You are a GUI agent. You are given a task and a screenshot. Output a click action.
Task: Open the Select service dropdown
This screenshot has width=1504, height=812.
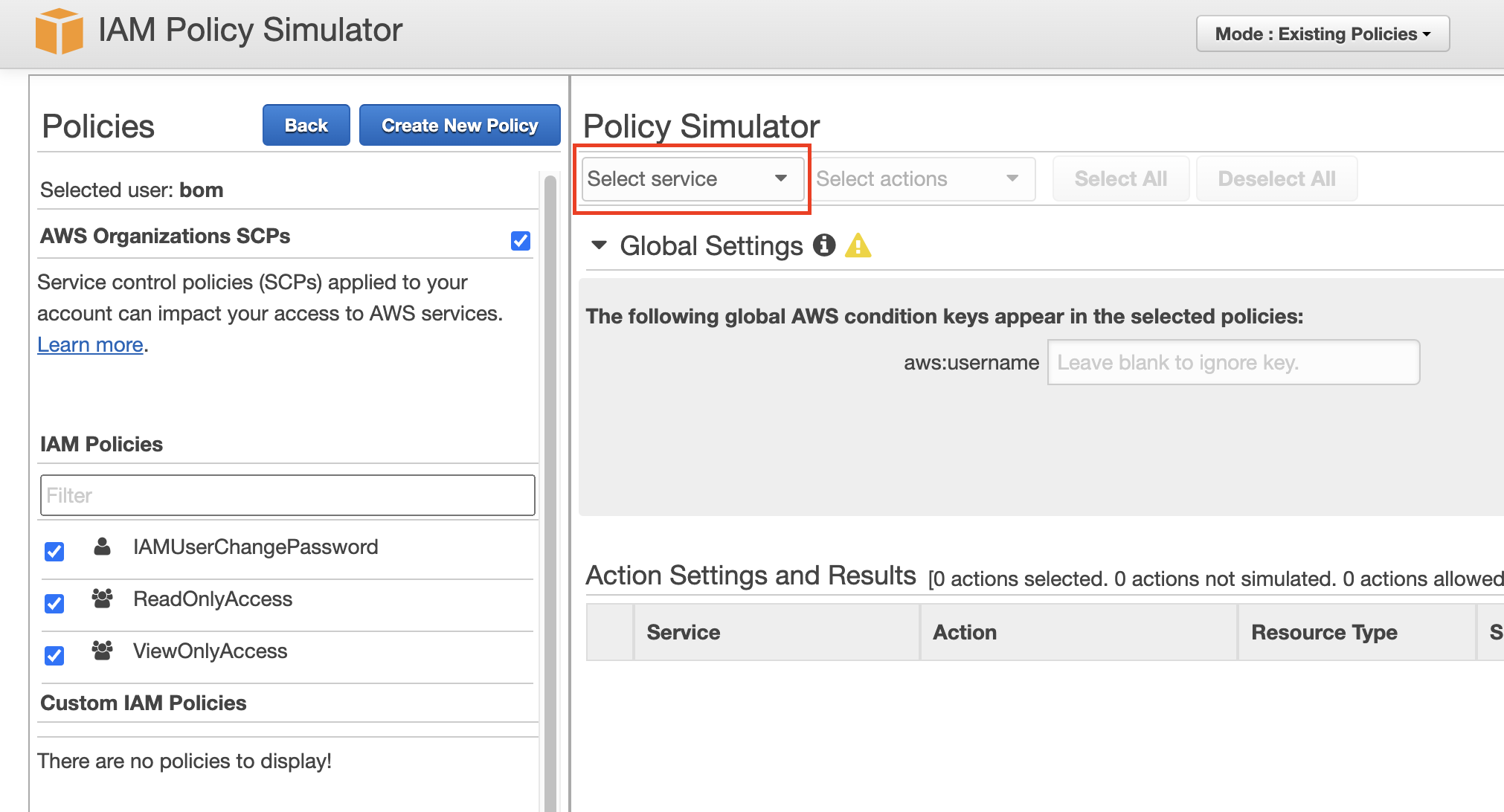coord(692,178)
